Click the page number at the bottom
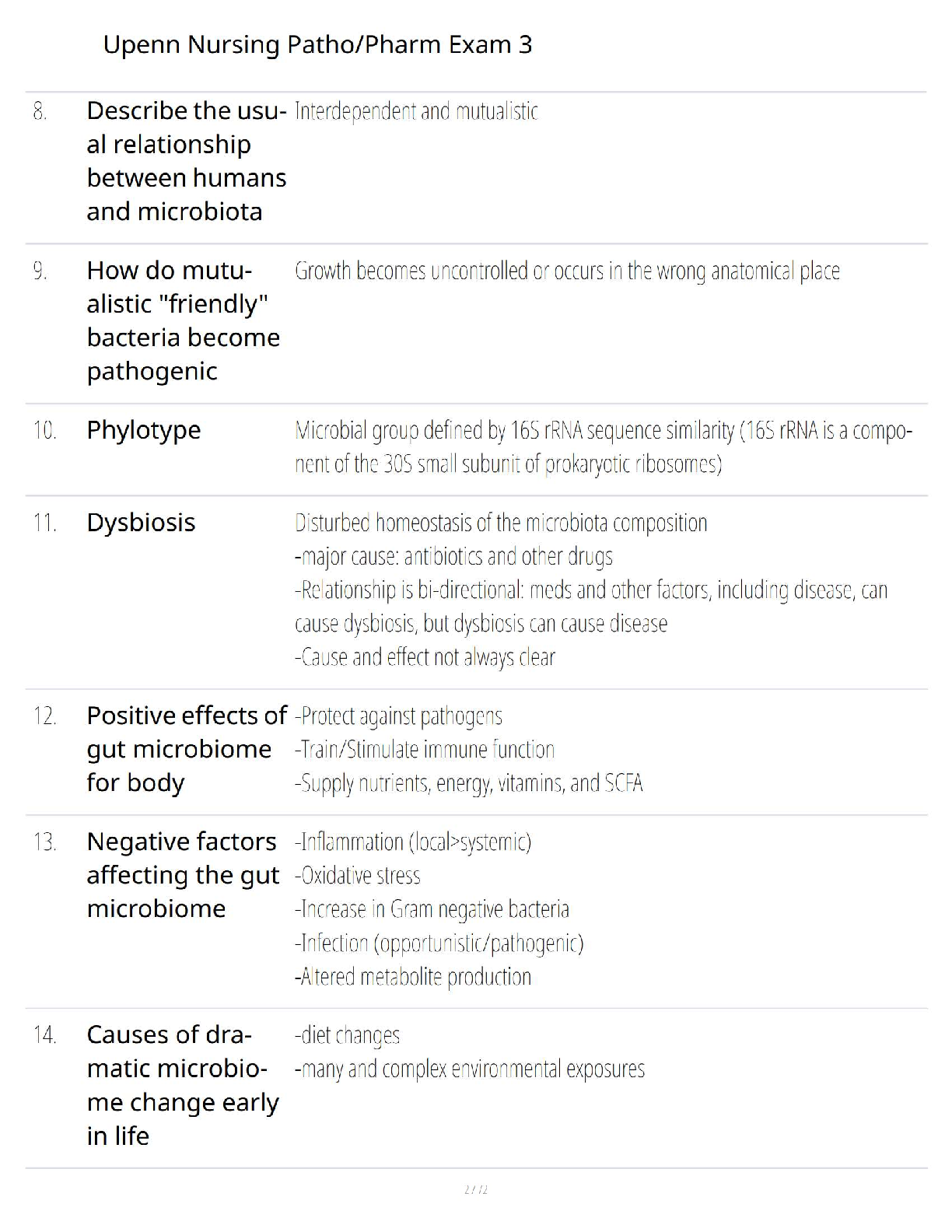 coord(475,1190)
